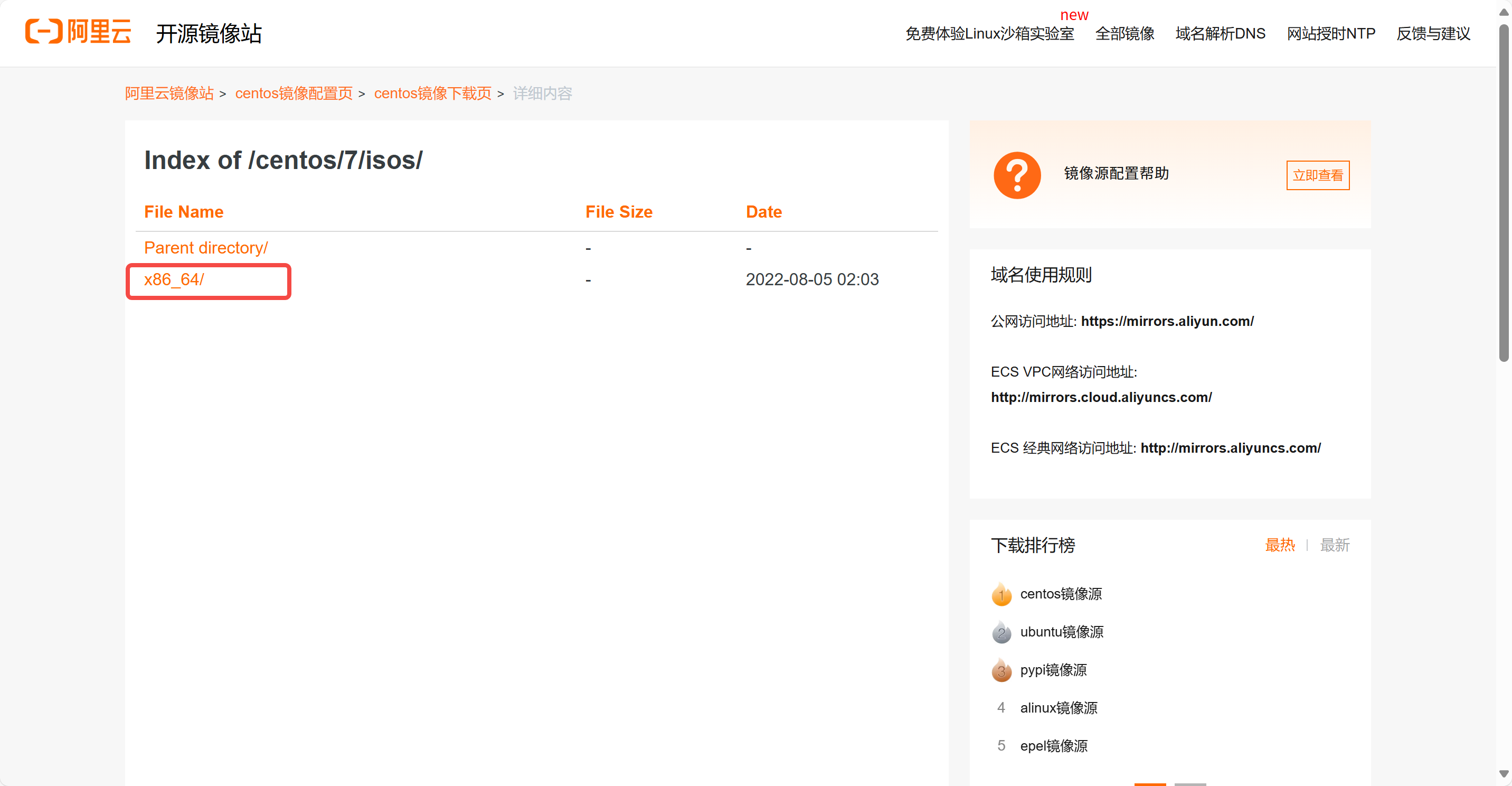Open the 免费体验Linux沙箱实验室 menu item
This screenshot has width=1512, height=786.
point(989,33)
